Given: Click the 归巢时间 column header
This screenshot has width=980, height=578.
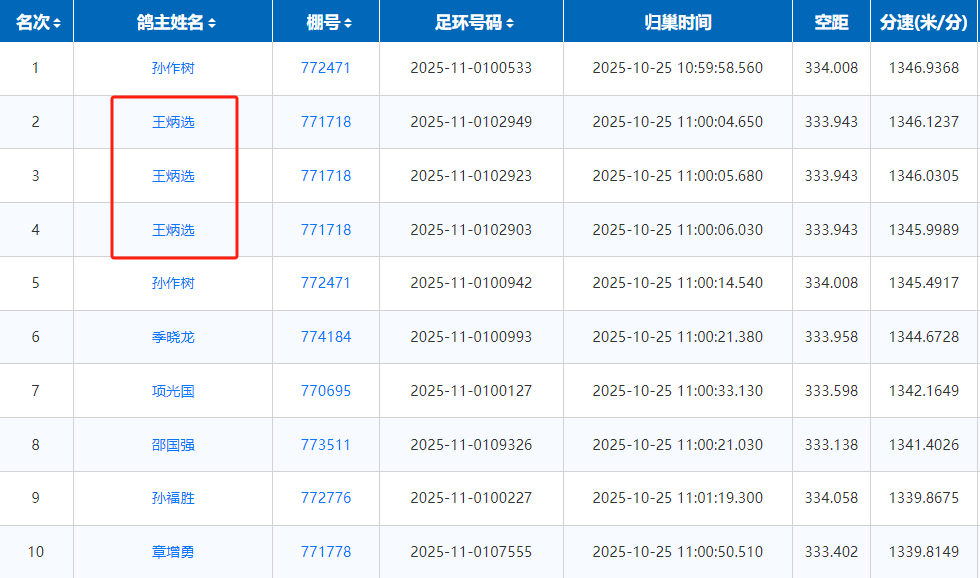Looking at the screenshot, I should 677,22.
